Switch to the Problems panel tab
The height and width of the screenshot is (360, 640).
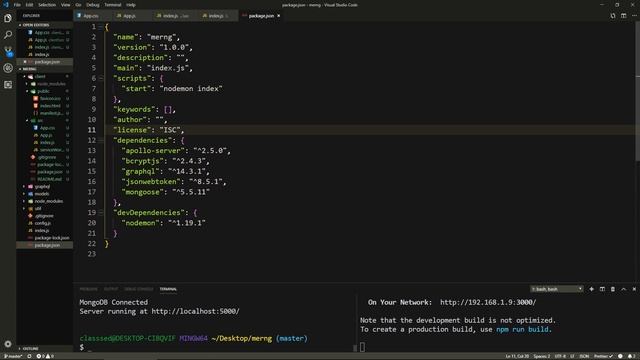[89, 289]
